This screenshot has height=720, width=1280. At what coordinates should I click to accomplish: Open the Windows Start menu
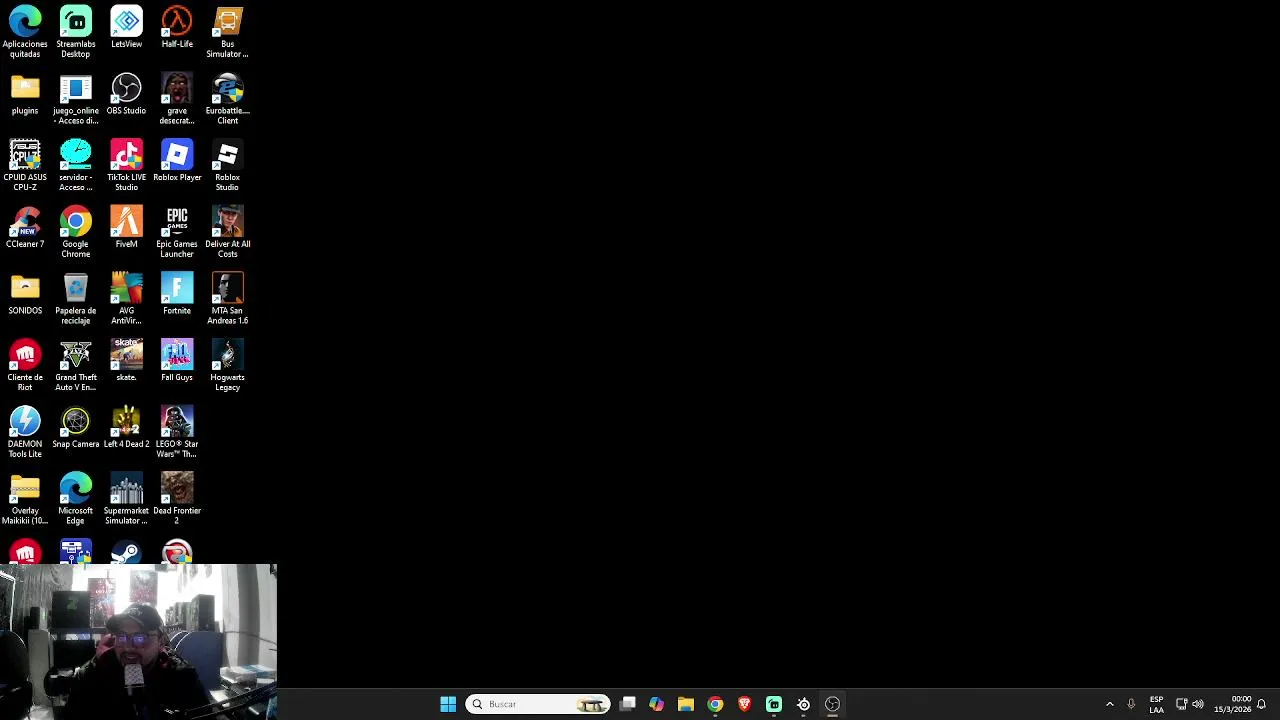(x=448, y=704)
